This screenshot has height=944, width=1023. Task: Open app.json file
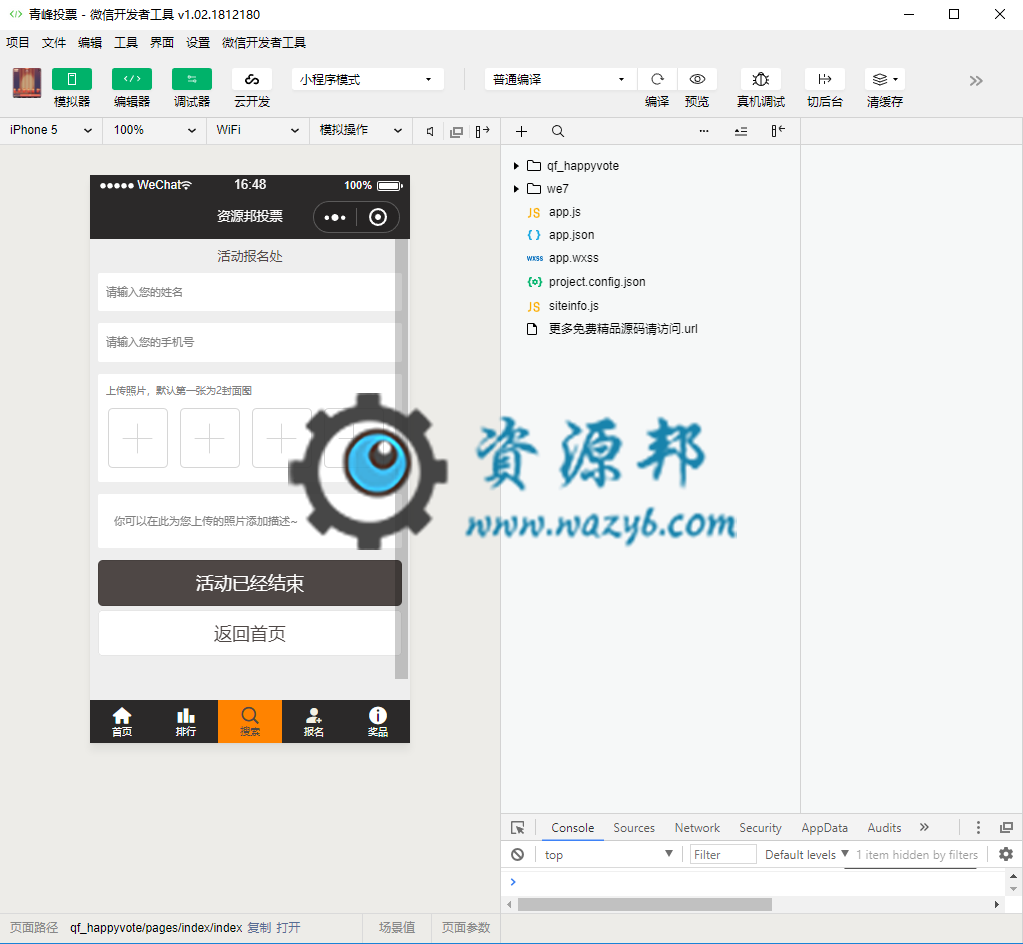572,235
